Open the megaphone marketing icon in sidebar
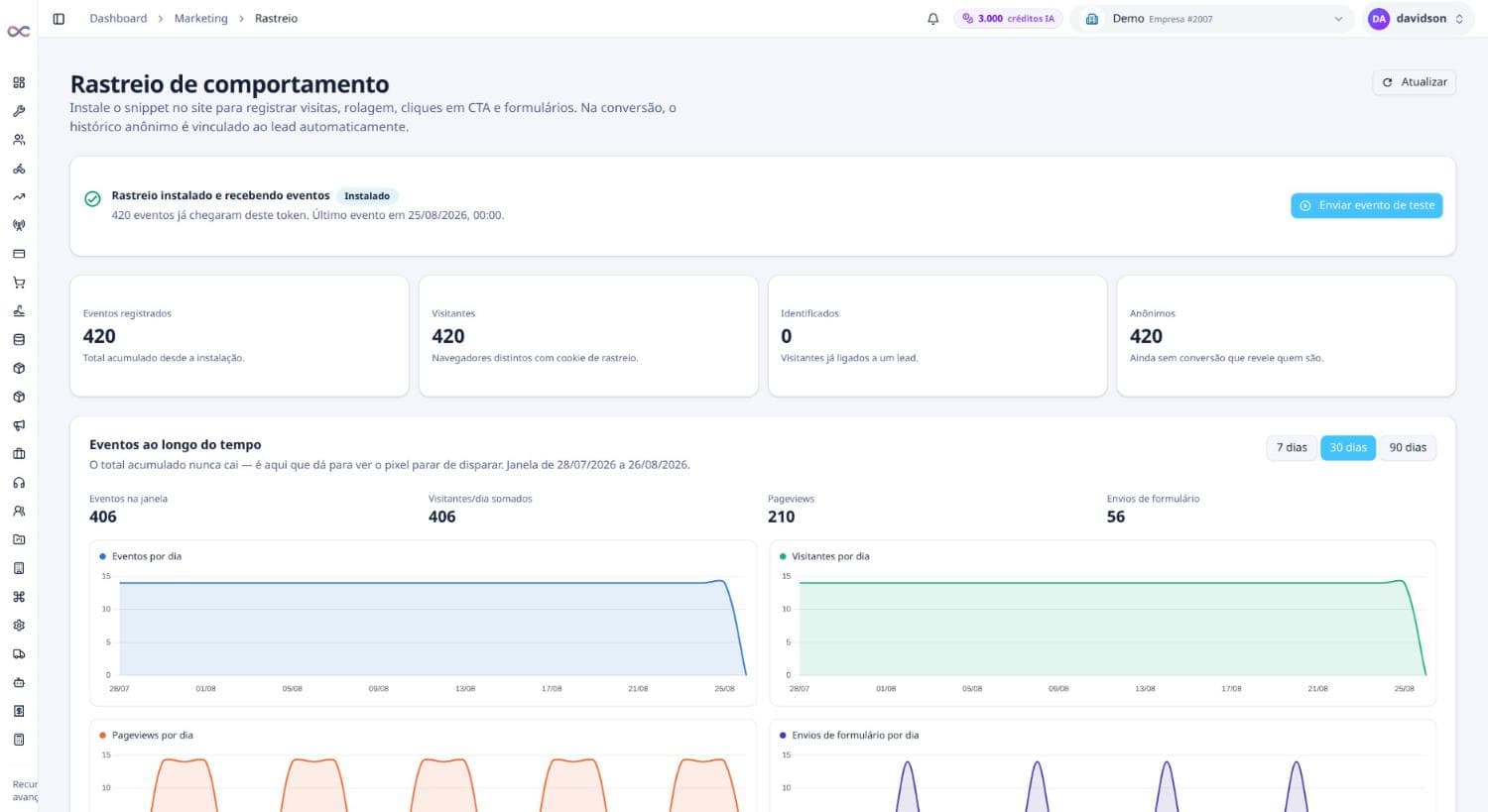The image size is (1488, 812). click(x=19, y=425)
